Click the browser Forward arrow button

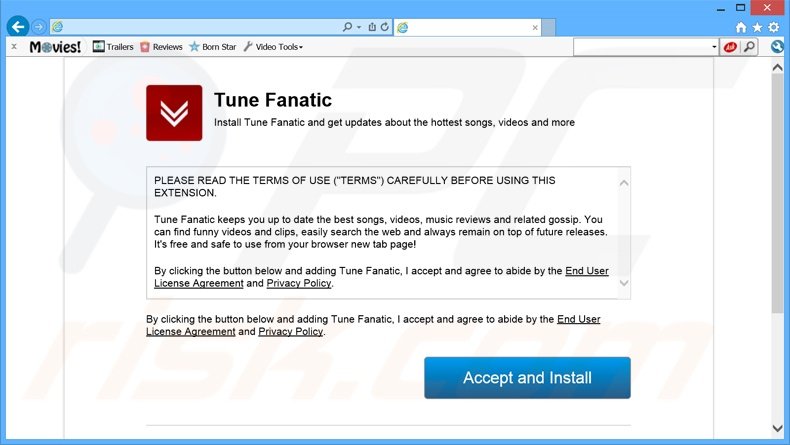tap(39, 27)
